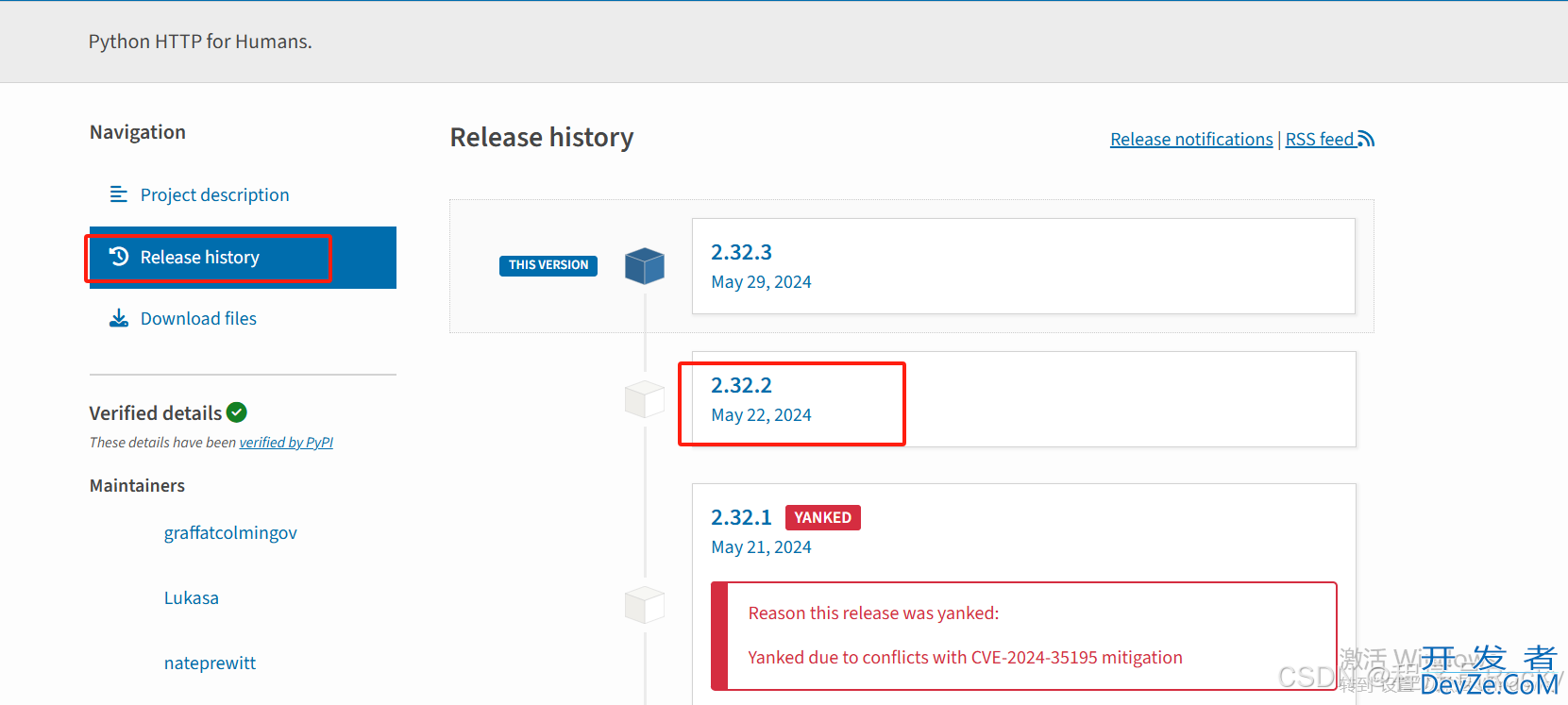Image resolution: width=1568 pixels, height=705 pixels.
Task: Click the Verified details heading
Action: 156,413
